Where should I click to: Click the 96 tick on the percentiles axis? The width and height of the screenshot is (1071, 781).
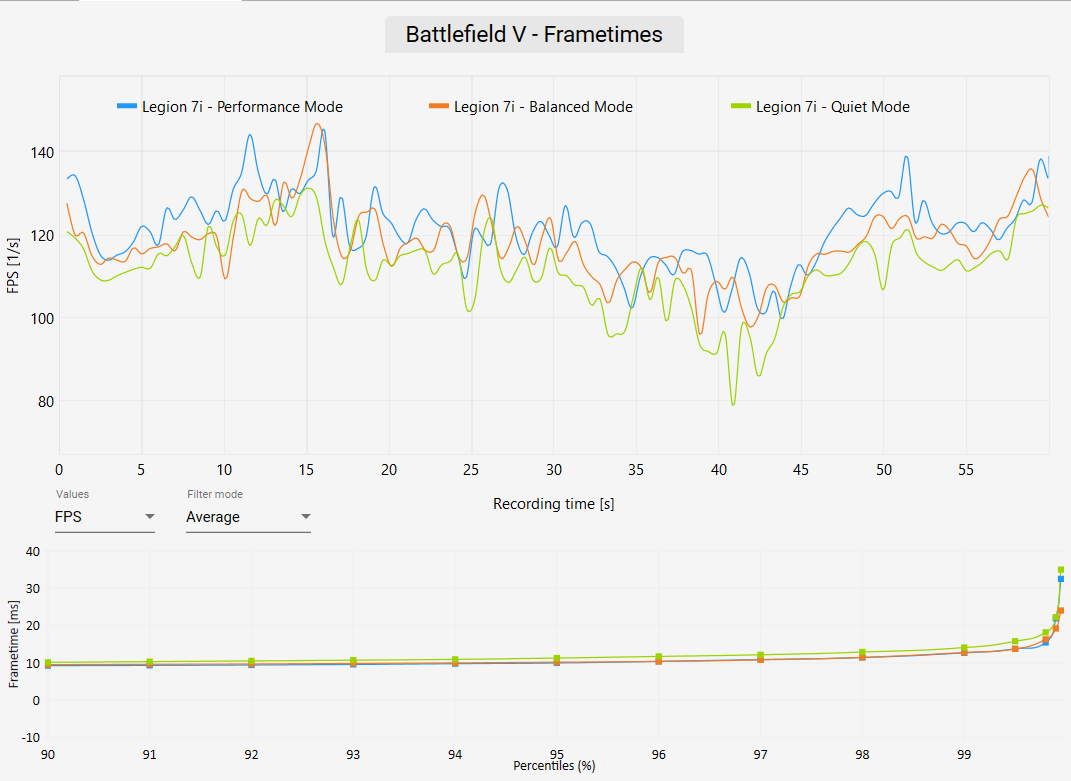click(658, 754)
